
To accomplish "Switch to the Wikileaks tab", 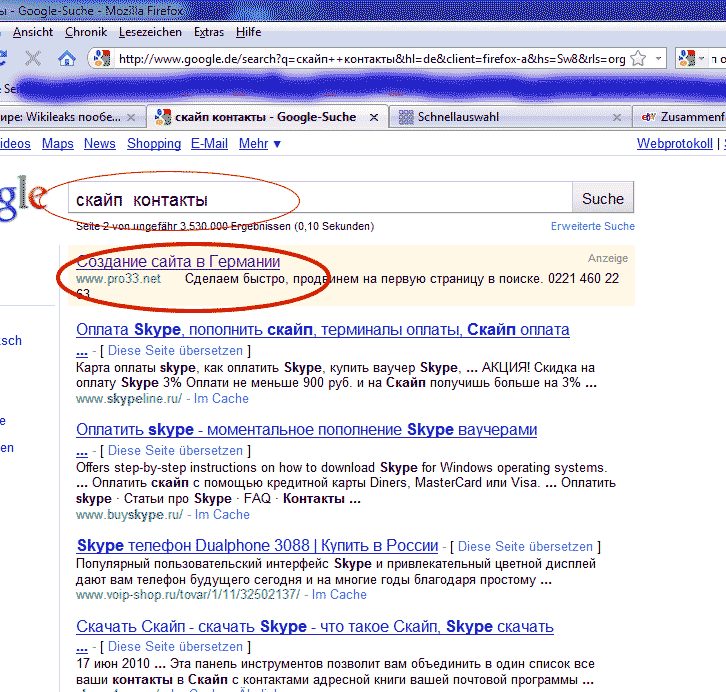I will tap(72, 117).
